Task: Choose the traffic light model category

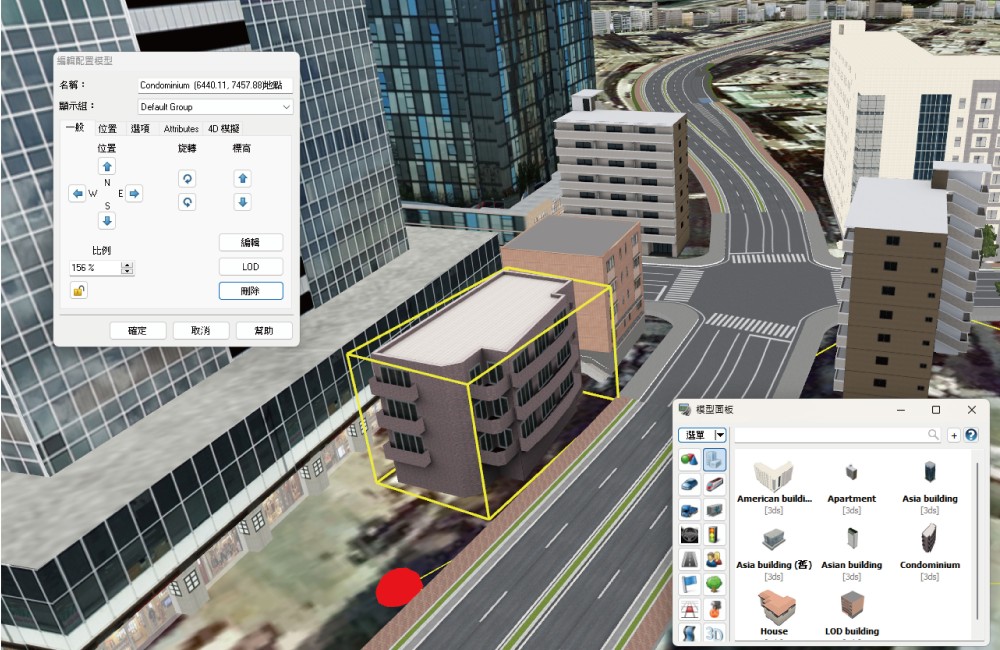Action: click(x=714, y=534)
